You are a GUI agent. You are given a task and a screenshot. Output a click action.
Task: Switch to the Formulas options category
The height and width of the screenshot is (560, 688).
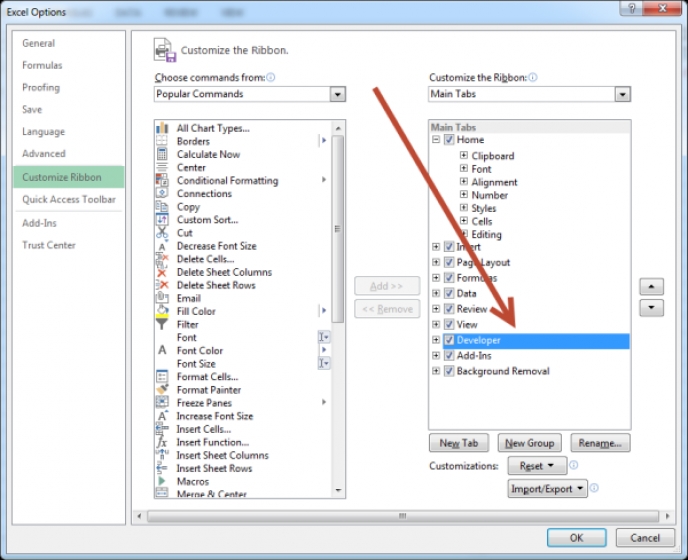click(x=42, y=65)
